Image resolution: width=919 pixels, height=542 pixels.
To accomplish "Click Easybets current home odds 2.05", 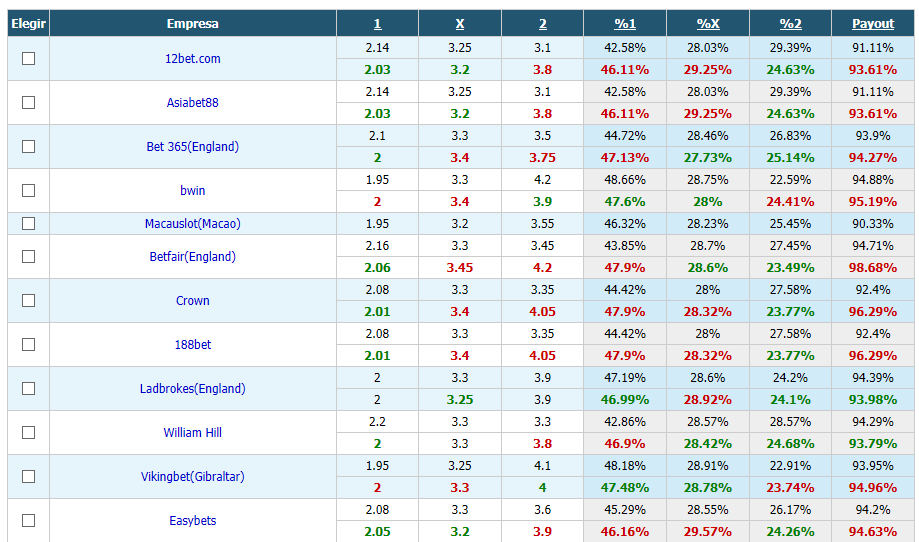I will [x=377, y=531].
